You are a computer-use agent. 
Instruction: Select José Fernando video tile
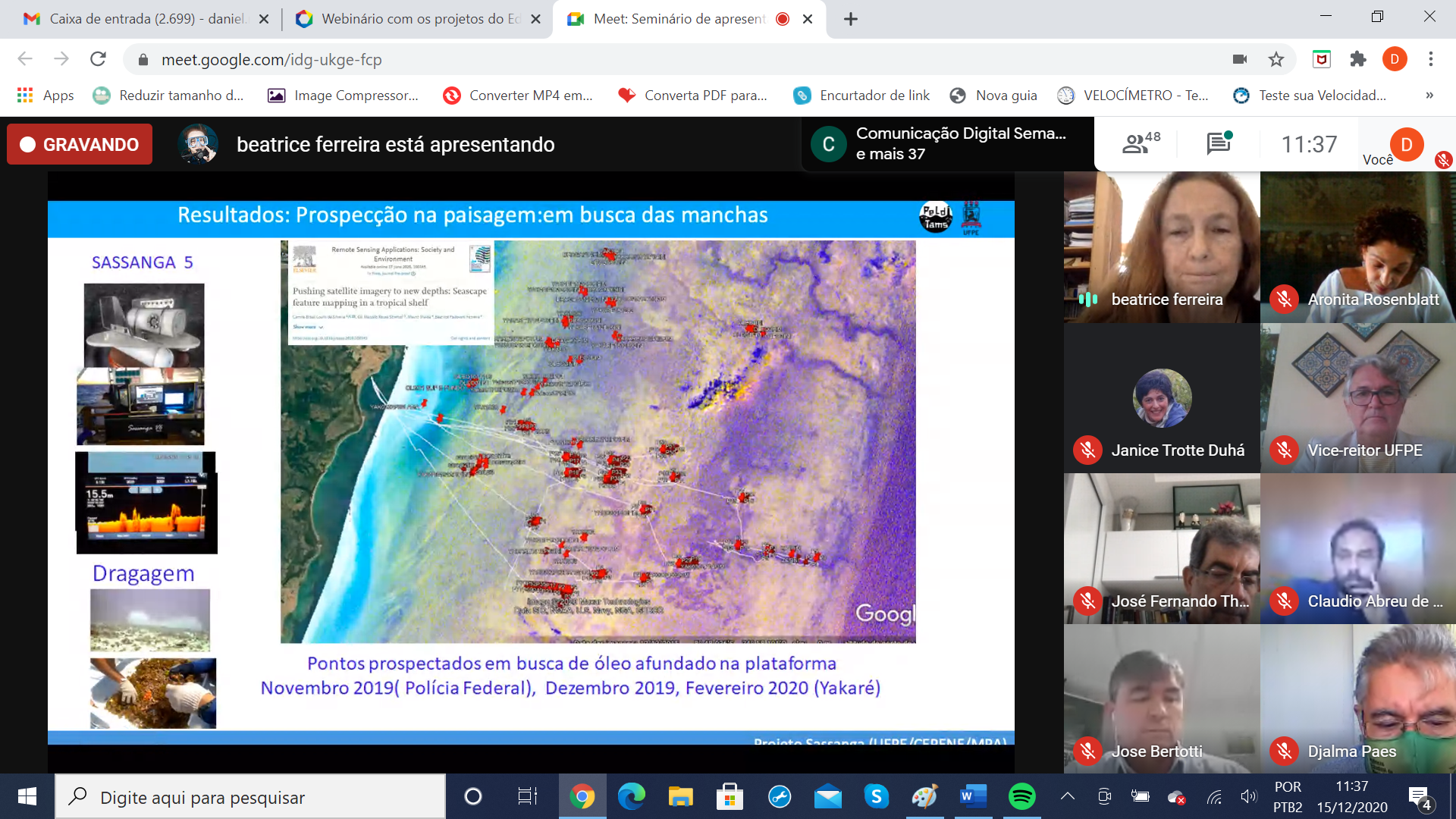pyautogui.click(x=1162, y=549)
